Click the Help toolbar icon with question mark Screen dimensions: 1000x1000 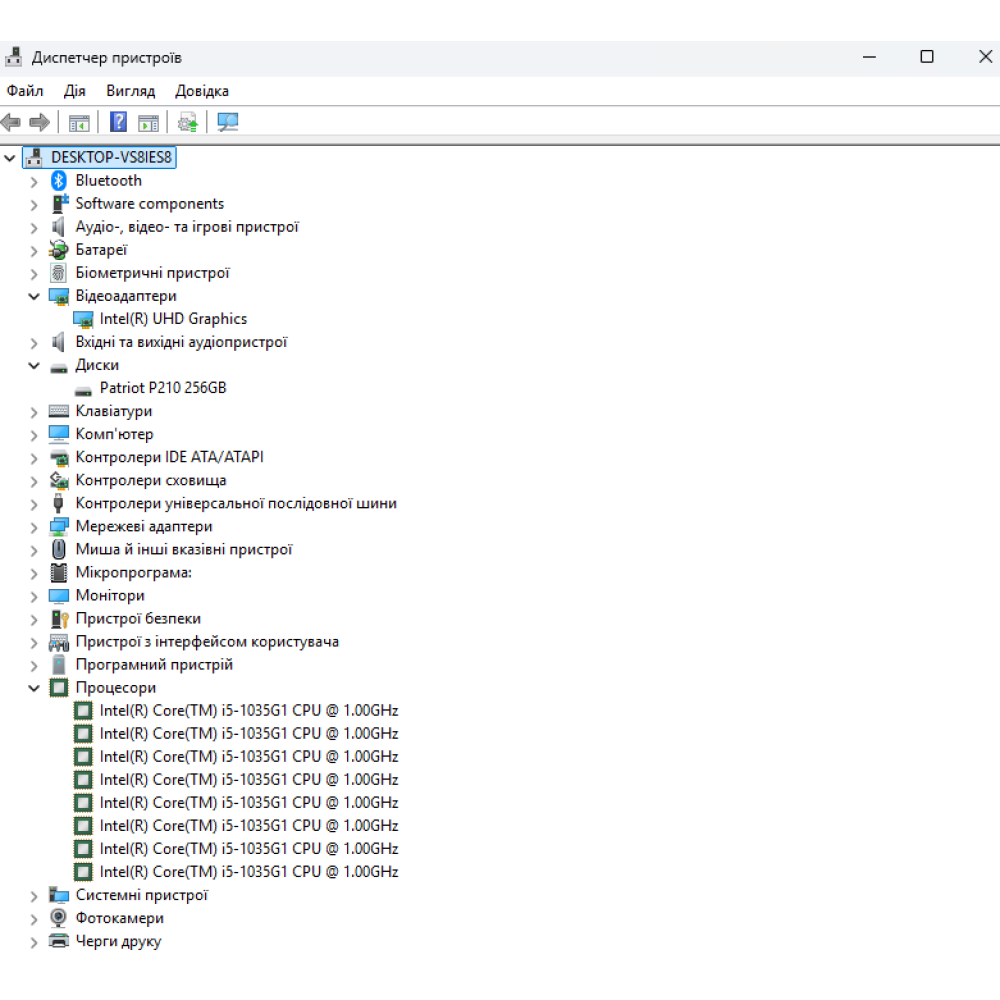coord(118,122)
